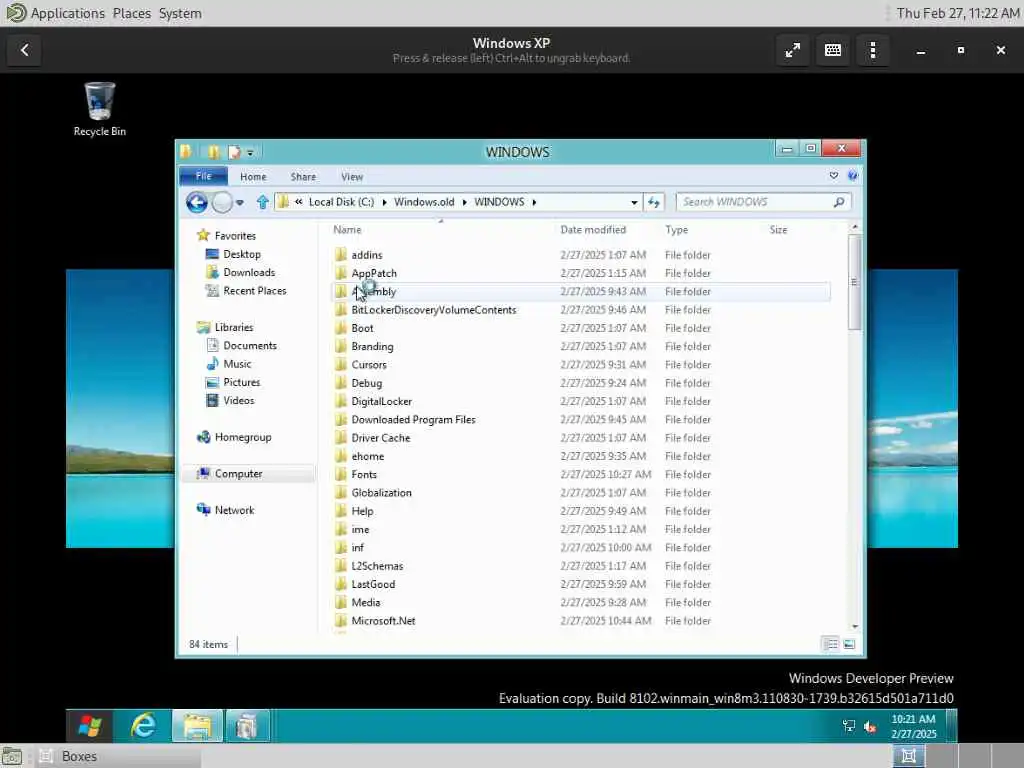Click File Explorer taskbar icon
The image size is (1024, 768).
[197, 726]
